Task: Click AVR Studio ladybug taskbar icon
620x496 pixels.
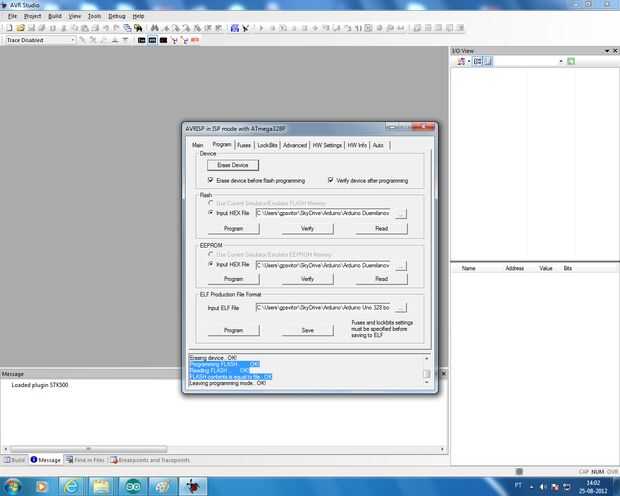Action: 193,486
